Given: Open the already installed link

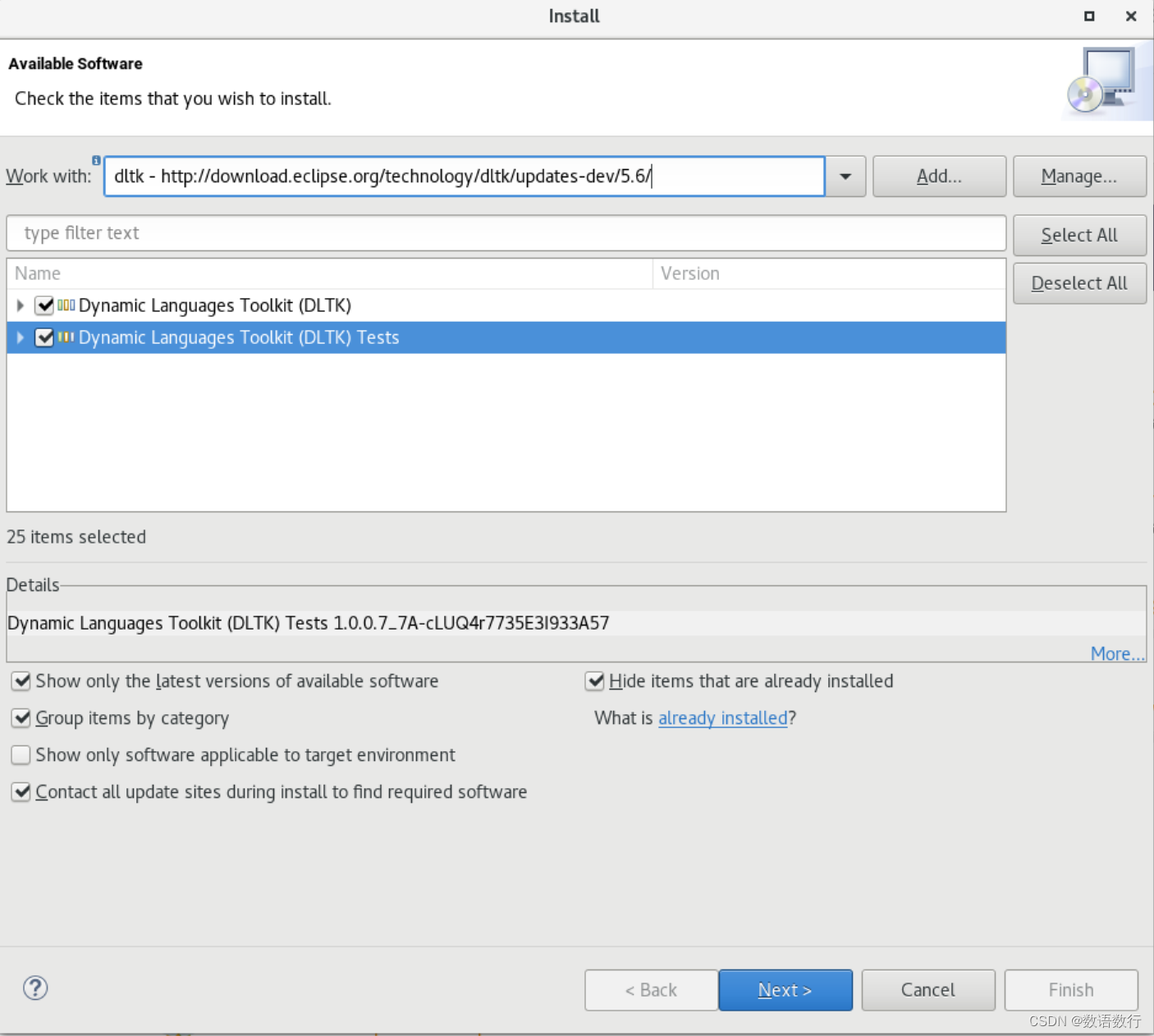Looking at the screenshot, I should point(723,718).
